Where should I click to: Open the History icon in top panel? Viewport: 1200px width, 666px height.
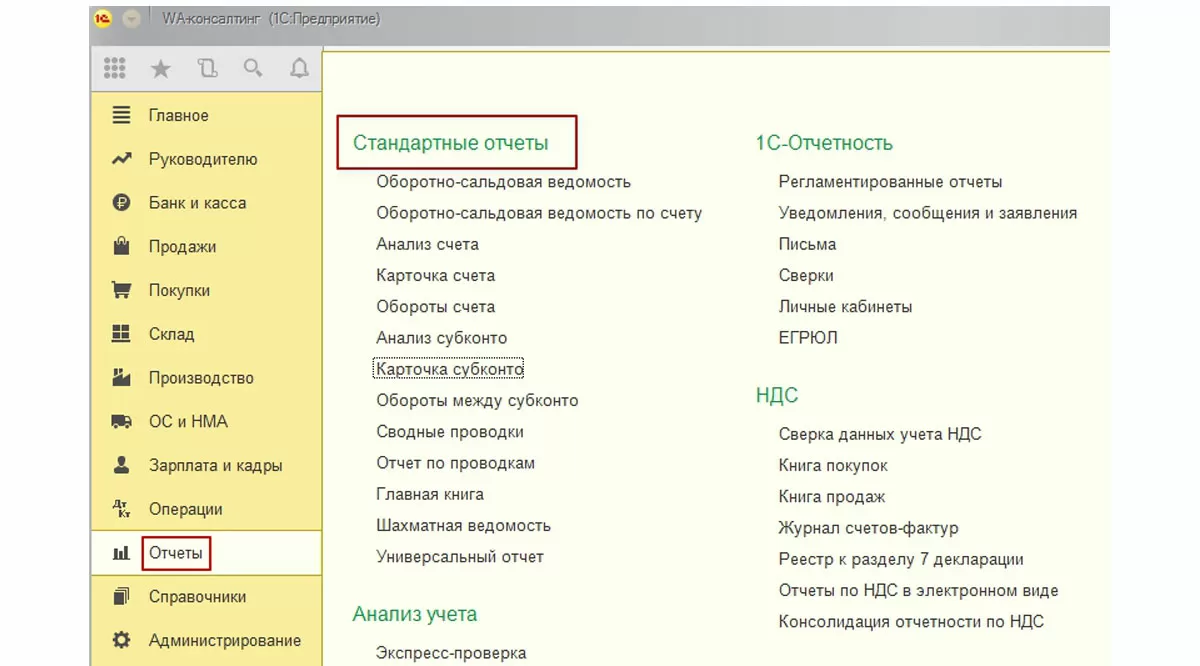207,68
